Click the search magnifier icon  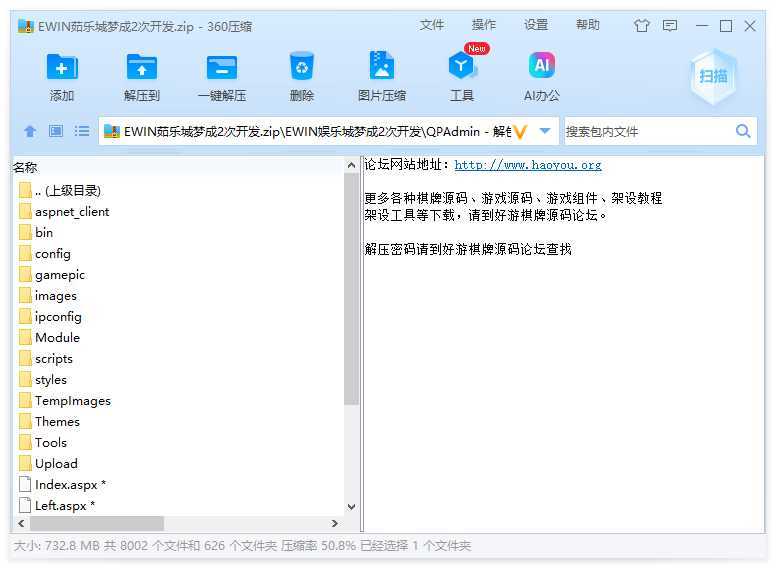(743, 131)
